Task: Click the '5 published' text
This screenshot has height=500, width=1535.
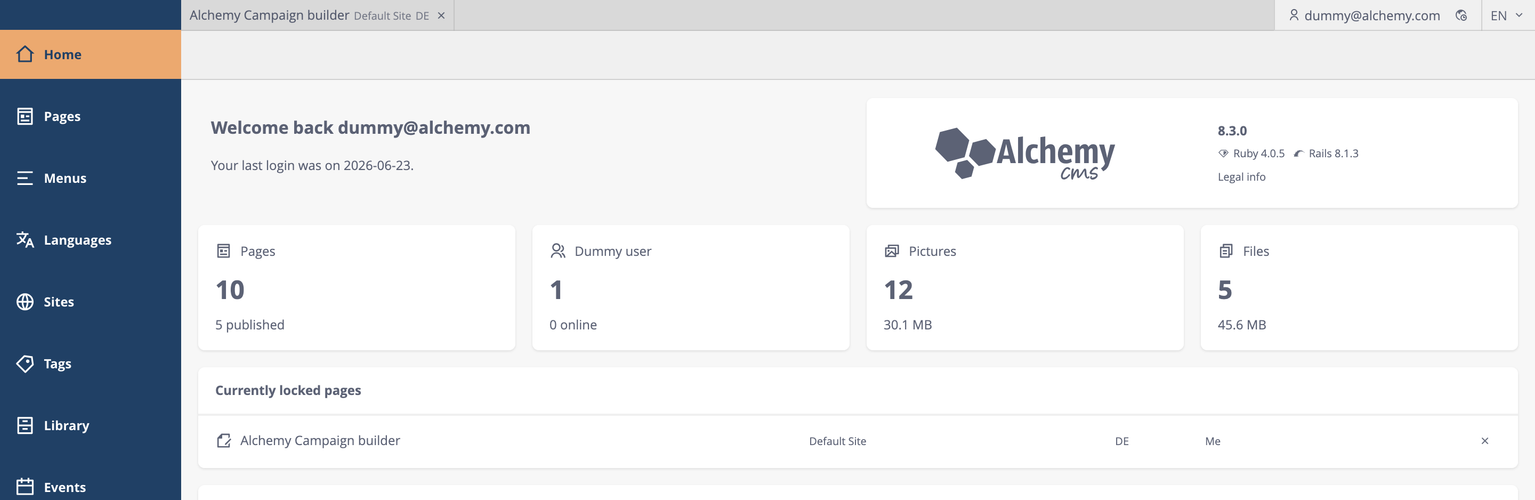Action: (250, 325)
